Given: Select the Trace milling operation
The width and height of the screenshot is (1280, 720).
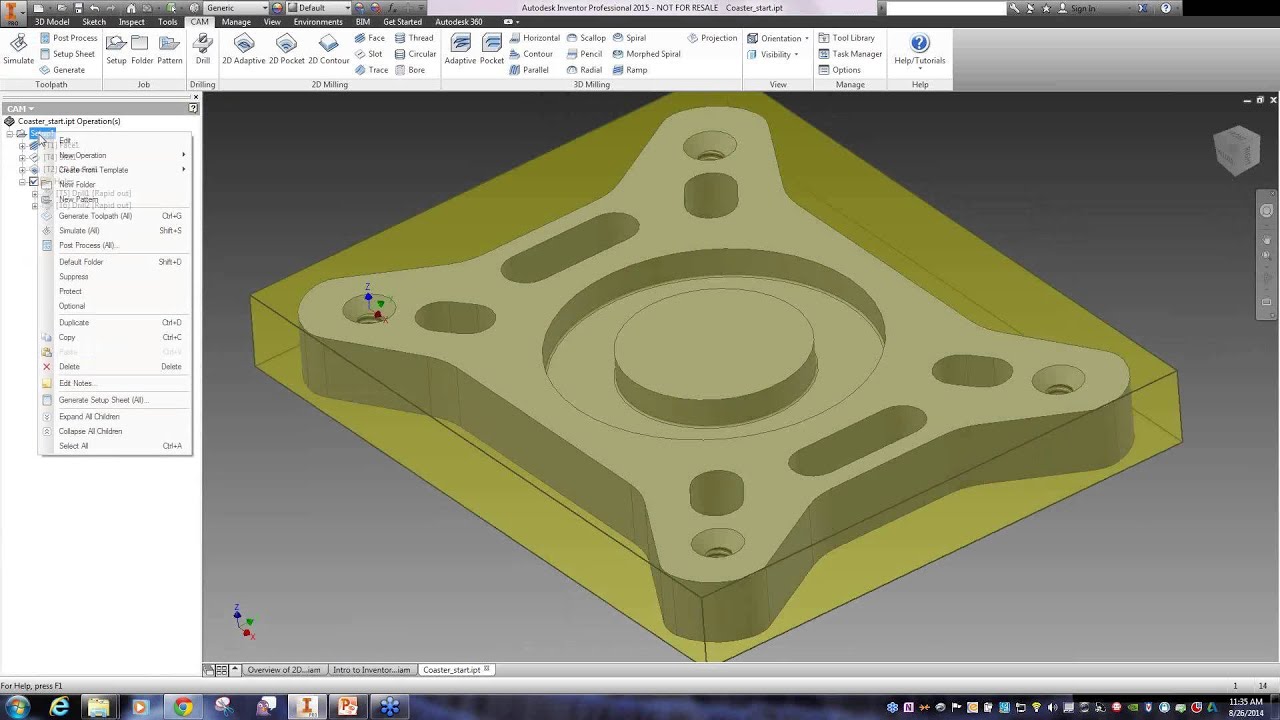Looking at the screenshot, I should pyautogui.click(x=372, y=70).
